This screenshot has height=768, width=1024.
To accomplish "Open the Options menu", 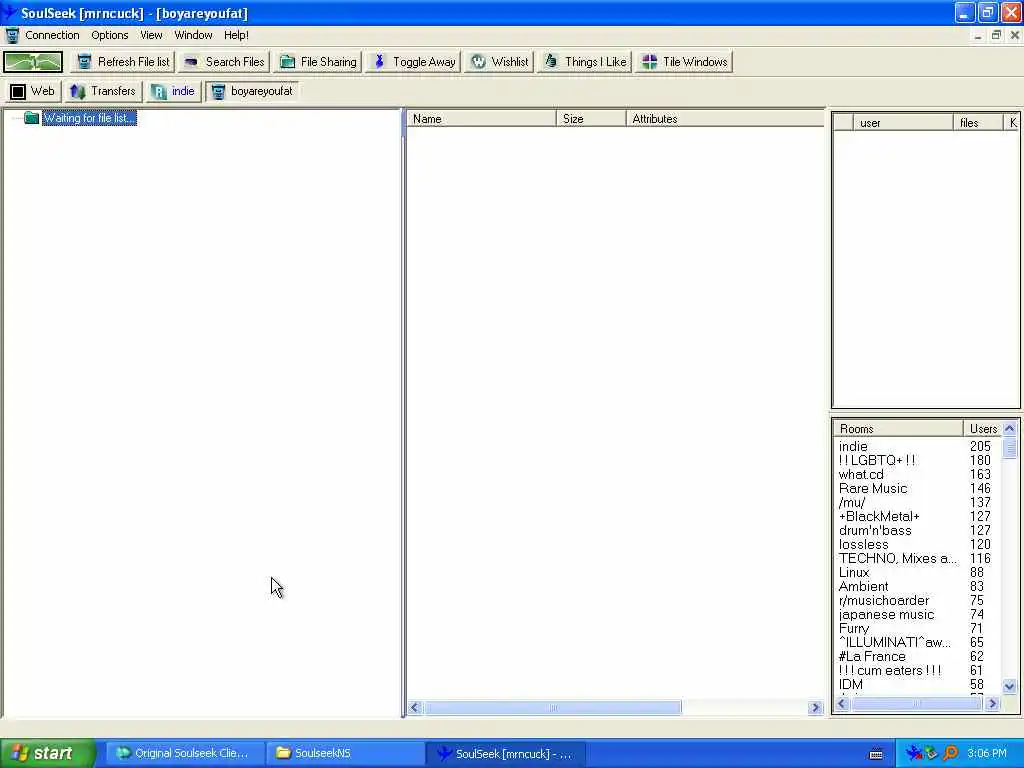I will [110, 35].
